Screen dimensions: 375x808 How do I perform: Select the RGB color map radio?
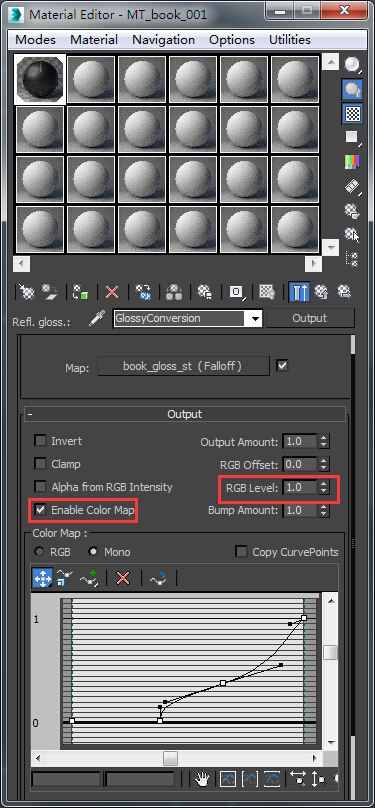39,552
